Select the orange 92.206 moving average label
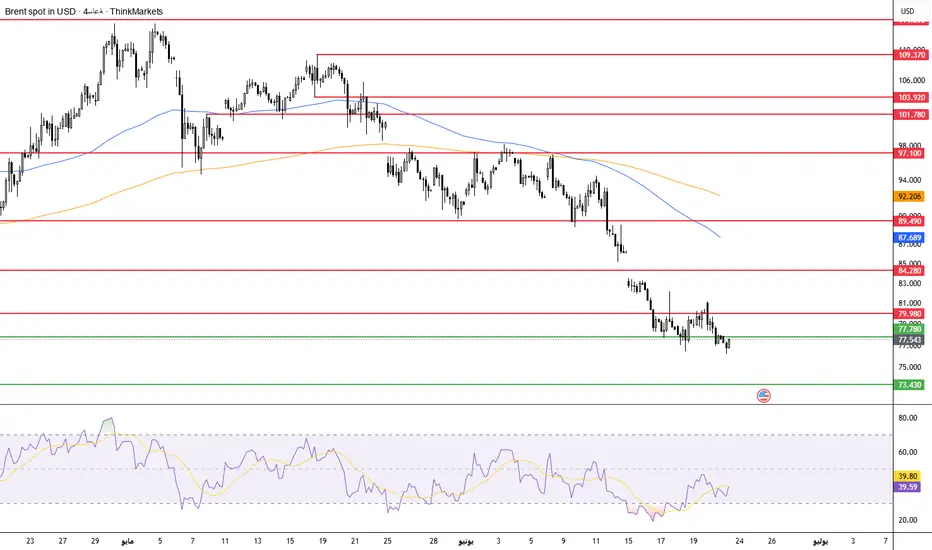The image size is (932, 550). pos(909,196)
